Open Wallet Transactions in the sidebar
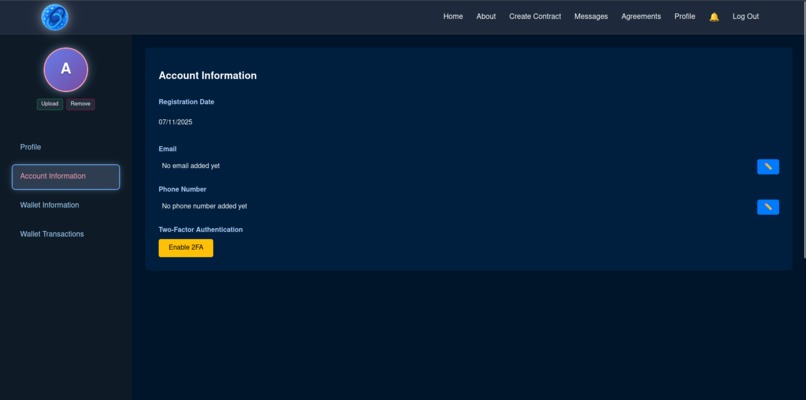The height and width of the screenshot is (400, 806). [52, 234]
